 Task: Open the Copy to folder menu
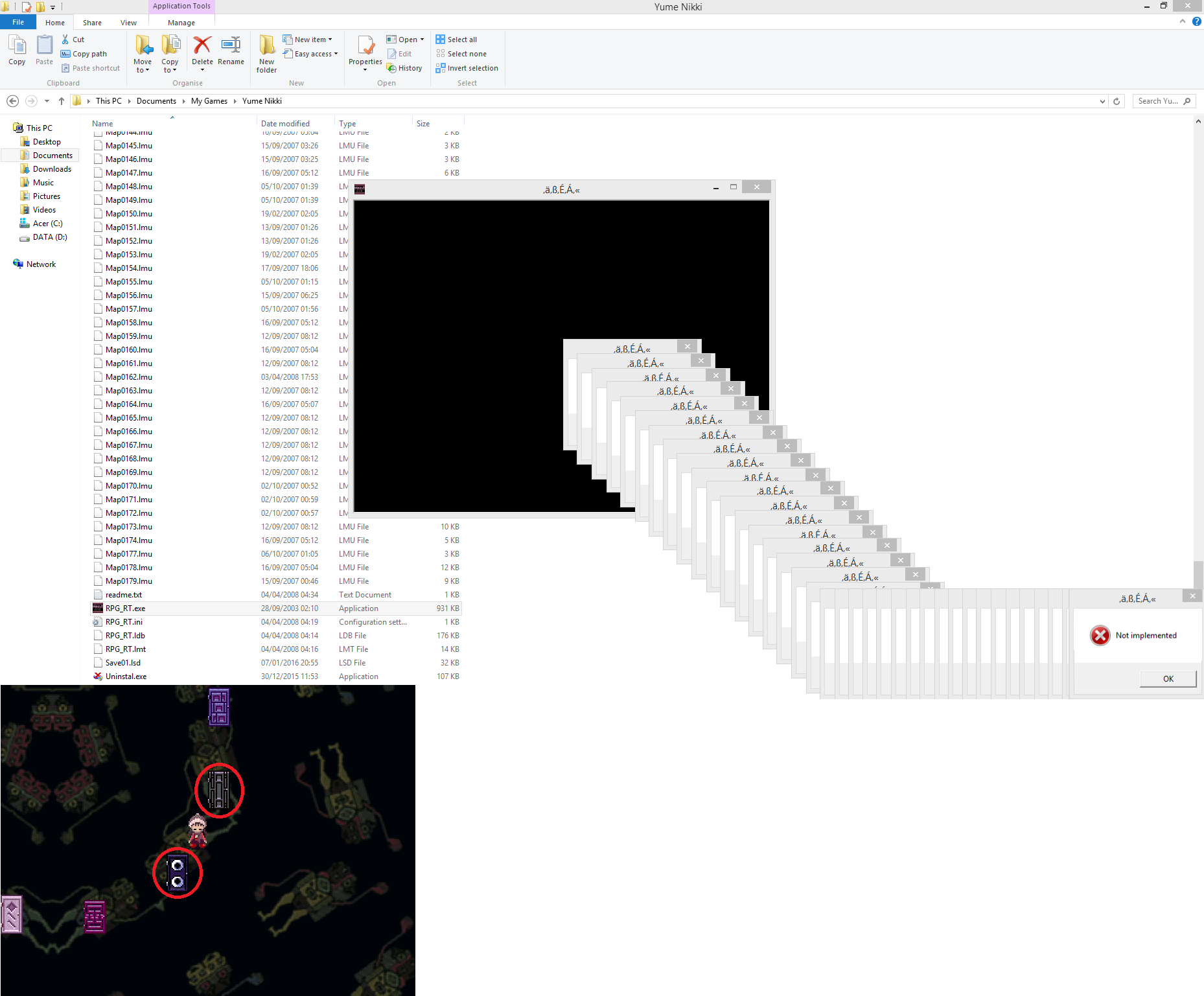point(170,54)
